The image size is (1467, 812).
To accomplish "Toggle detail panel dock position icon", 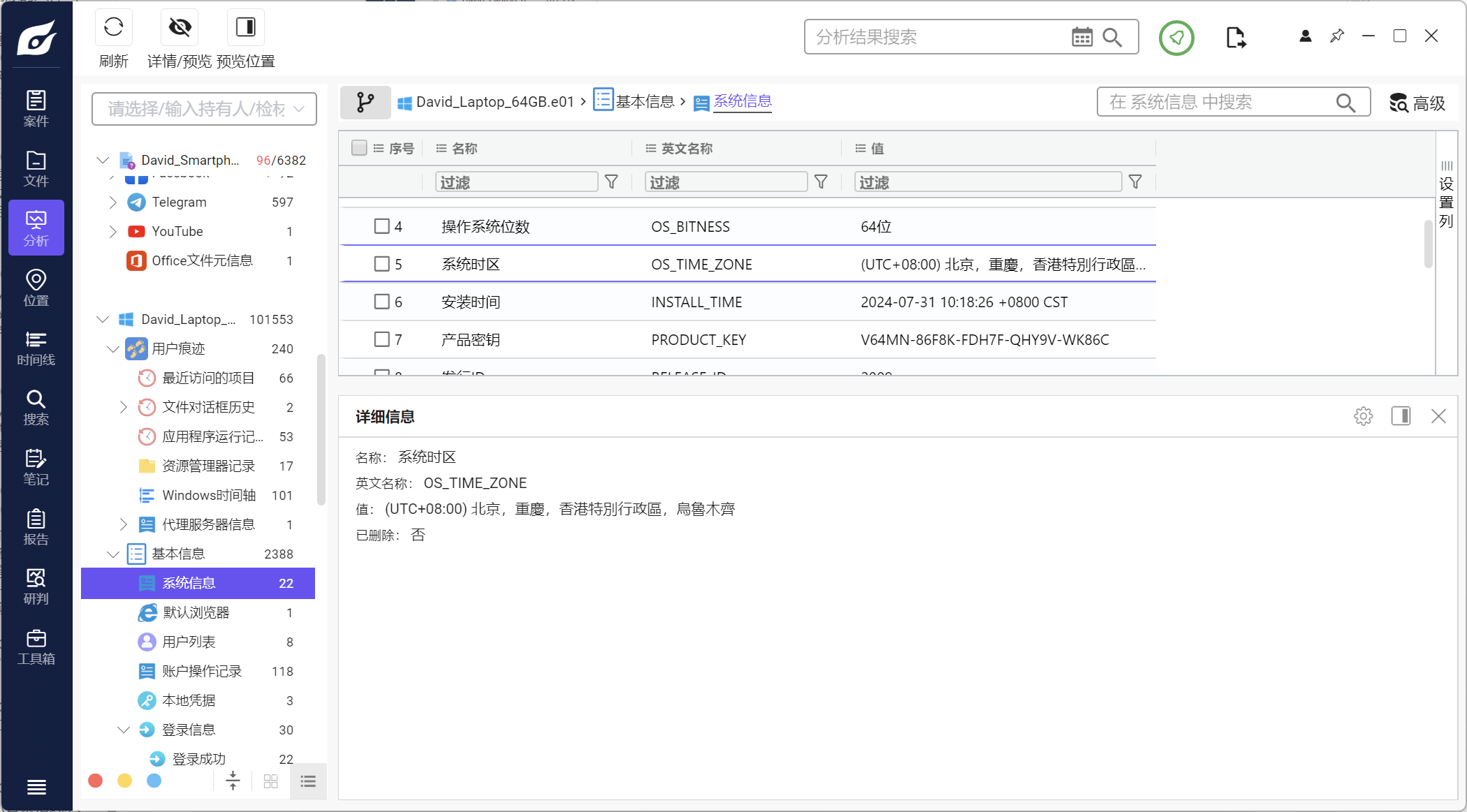I will pyautogui.click(x=1401, y=416).
